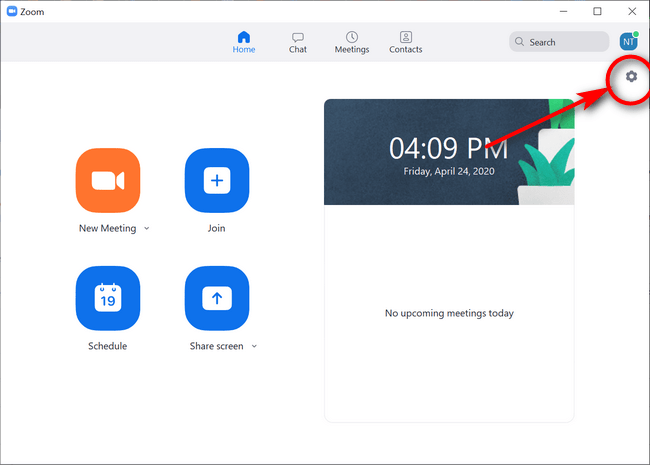Click into the Search field

coord(559,42)
